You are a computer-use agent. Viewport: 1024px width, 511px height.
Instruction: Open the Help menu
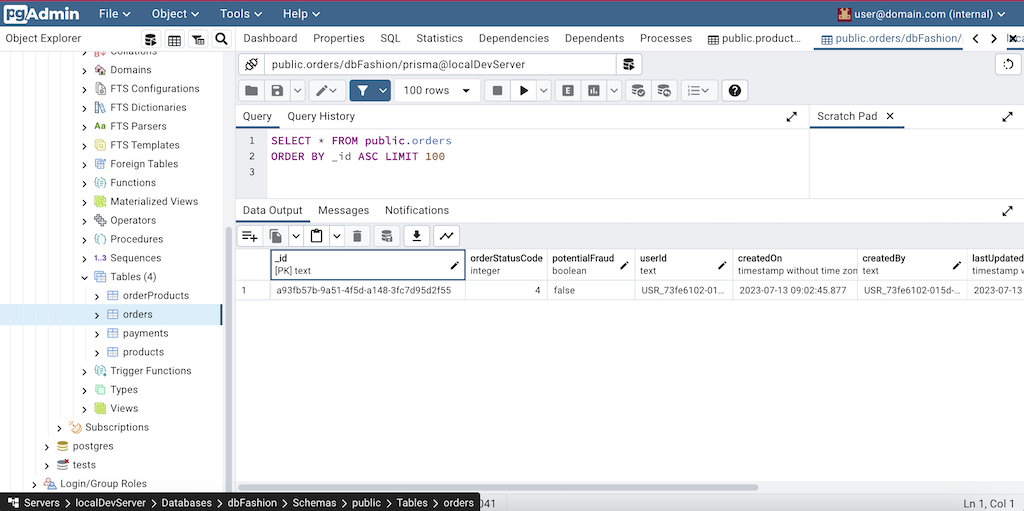(302, 14)
